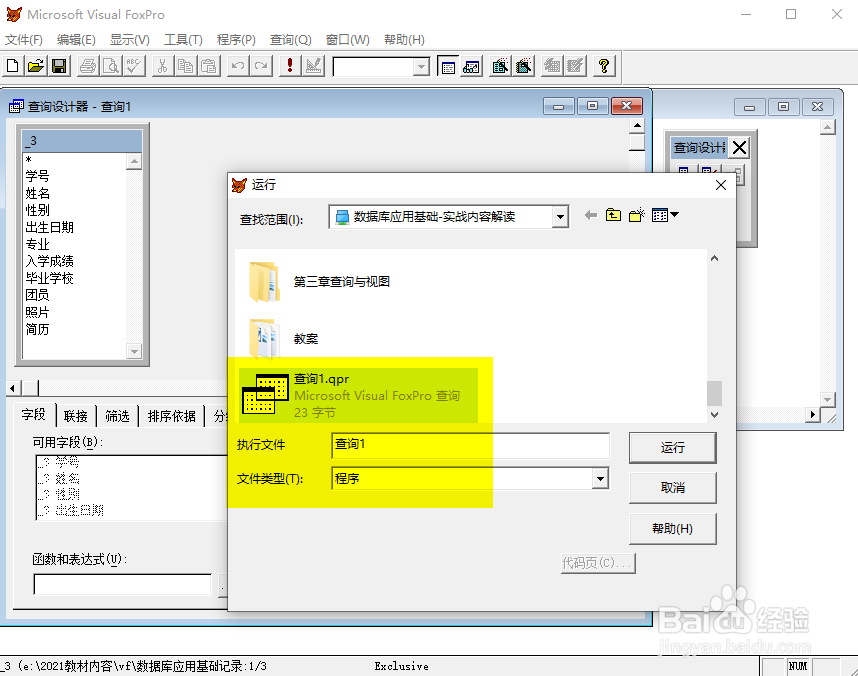Click the Print toolbar icon

(88, 66)
